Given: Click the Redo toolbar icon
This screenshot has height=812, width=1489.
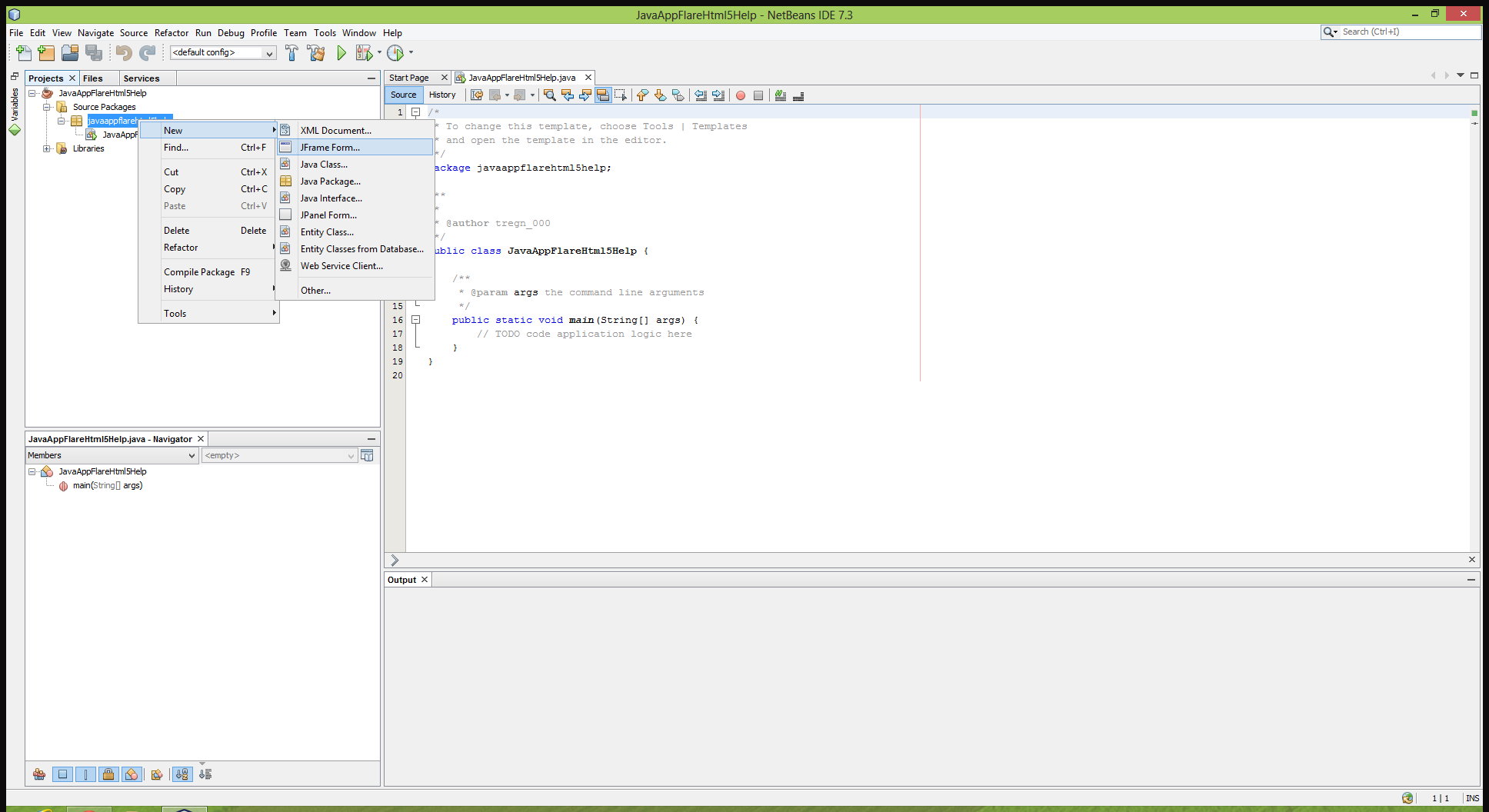Looking at the screenshot, I should click(x=148, y=53).
